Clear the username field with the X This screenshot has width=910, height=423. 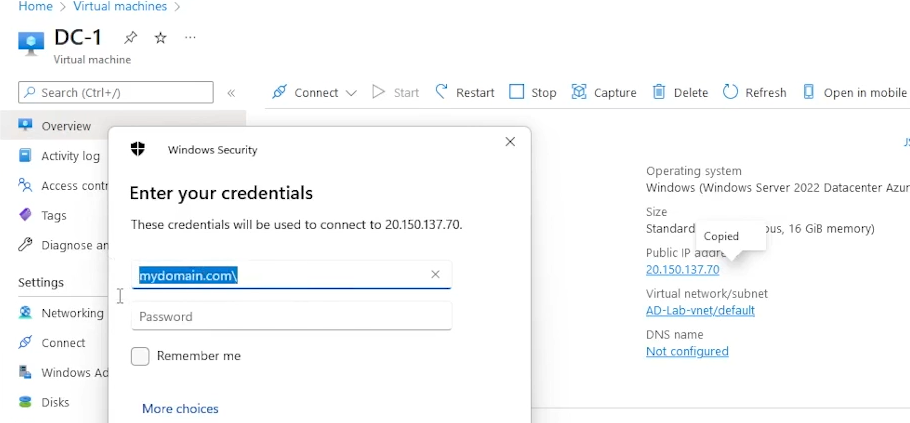(x=435, y=274)
